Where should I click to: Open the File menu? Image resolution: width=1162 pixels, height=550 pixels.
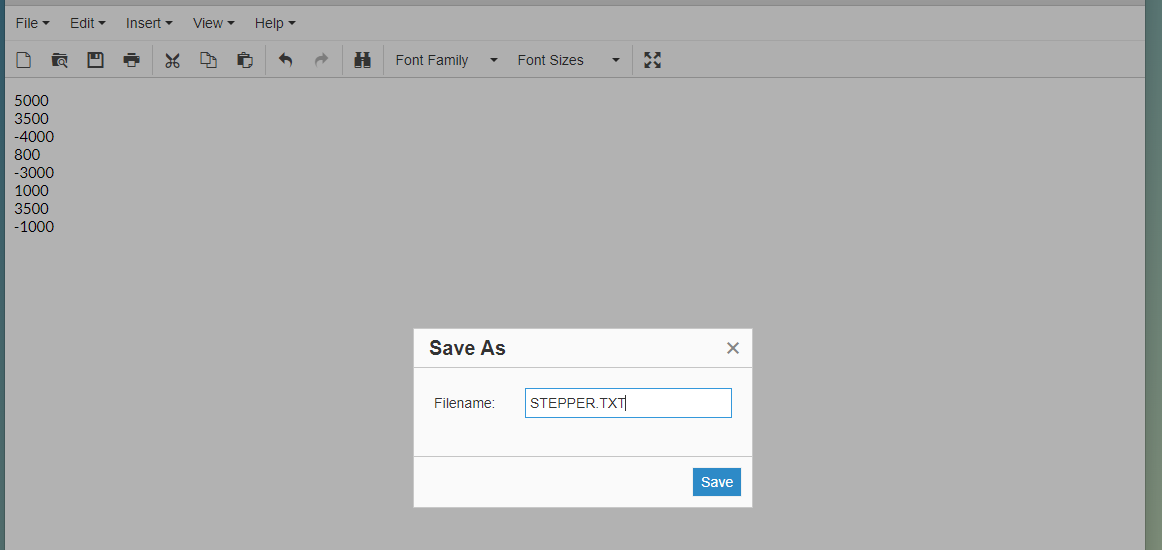32,23
